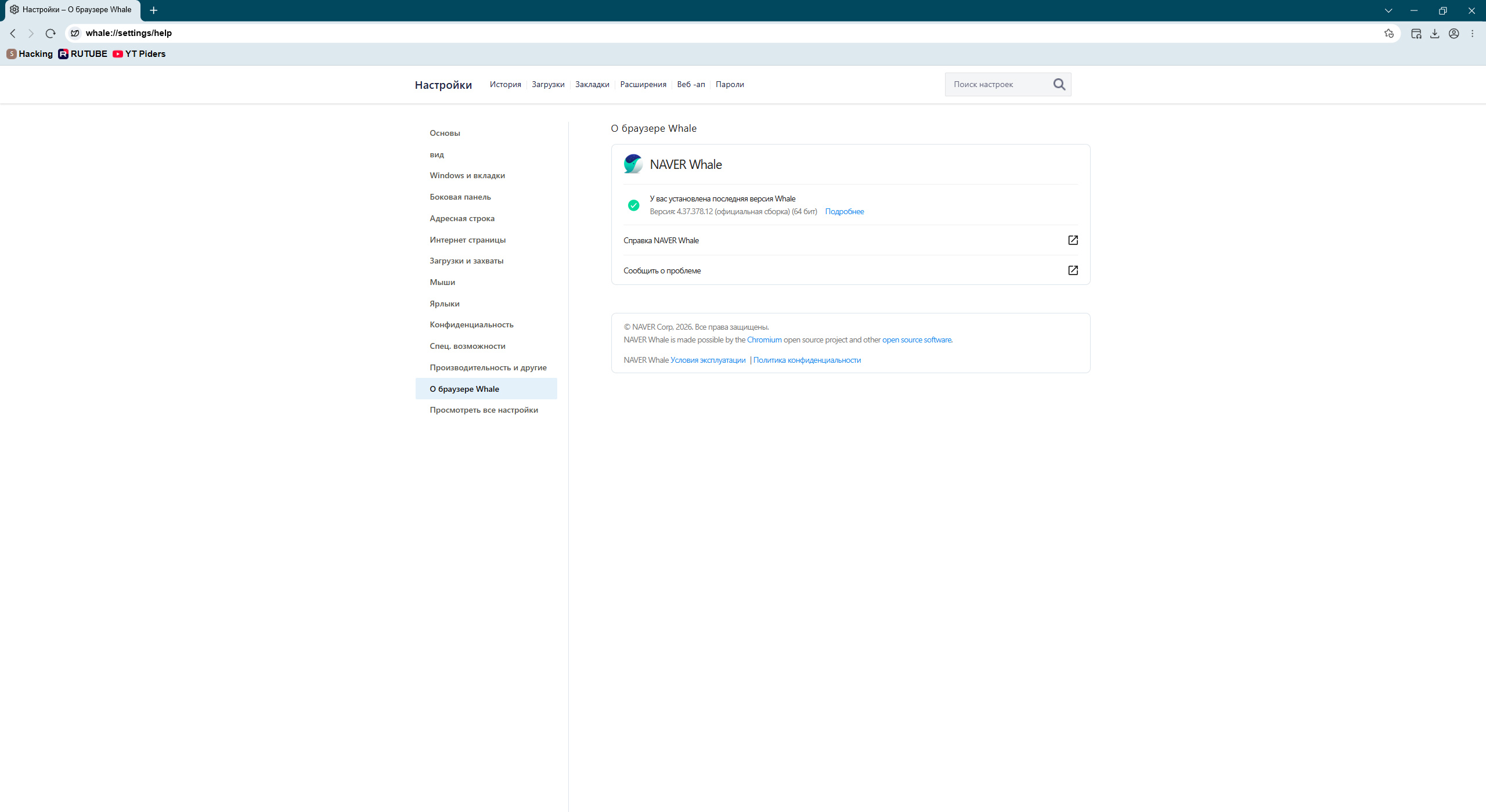This screenshot has height=812, width=1486.
Task: Open the Политика конфиденциальности link
Action: click(x=807, y=360)
